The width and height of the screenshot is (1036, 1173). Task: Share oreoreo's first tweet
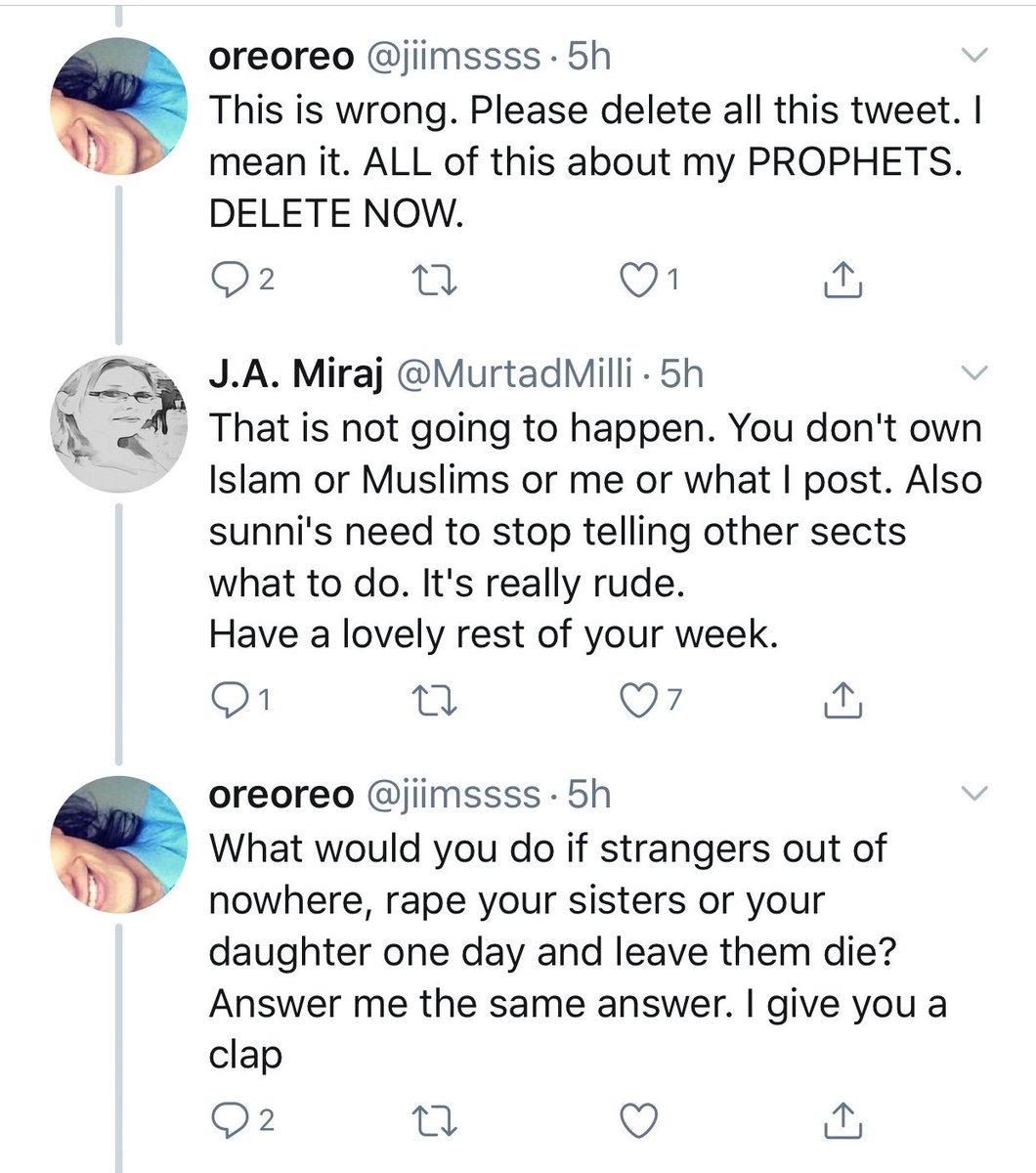pos(842,281)
